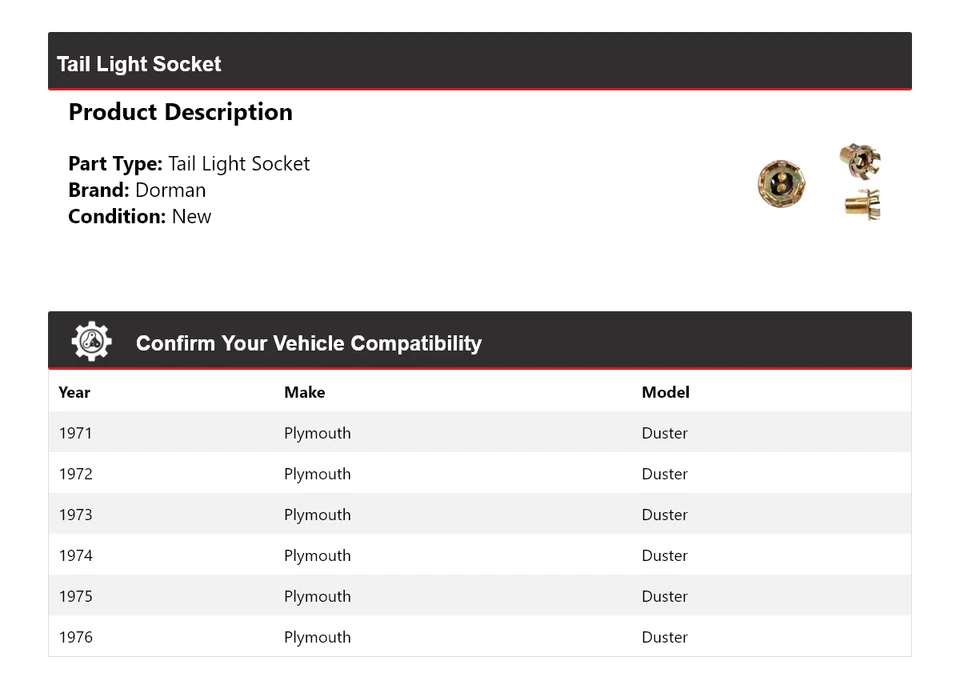Image resolution: width=960 pixels, height=689 pixels.
Task: Select the 1971 Plymouth Duster row
Action: pos(479,433)
